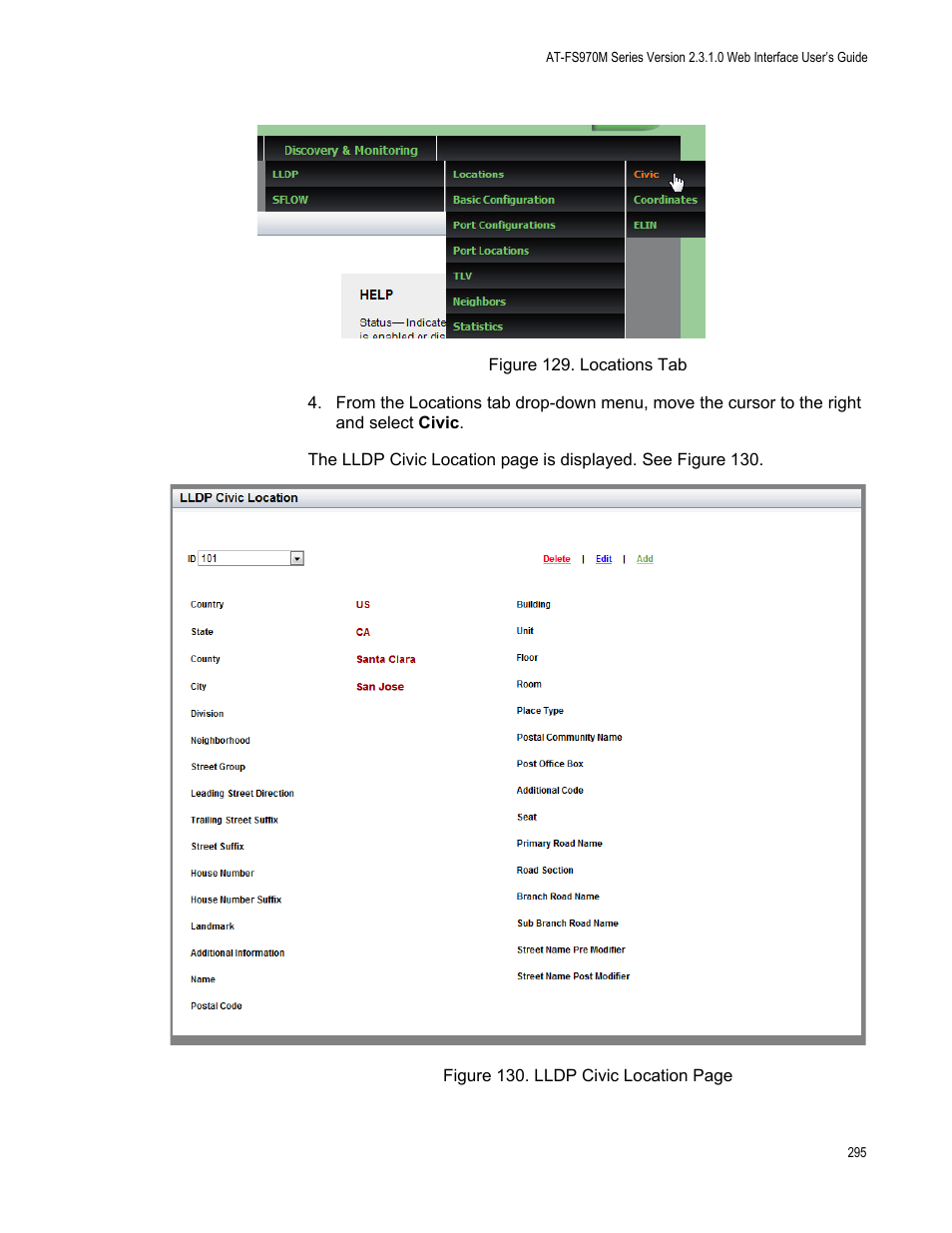Screen dimensions: 952x1233
Task: Click the Edit link
Action: coord(604,559)
